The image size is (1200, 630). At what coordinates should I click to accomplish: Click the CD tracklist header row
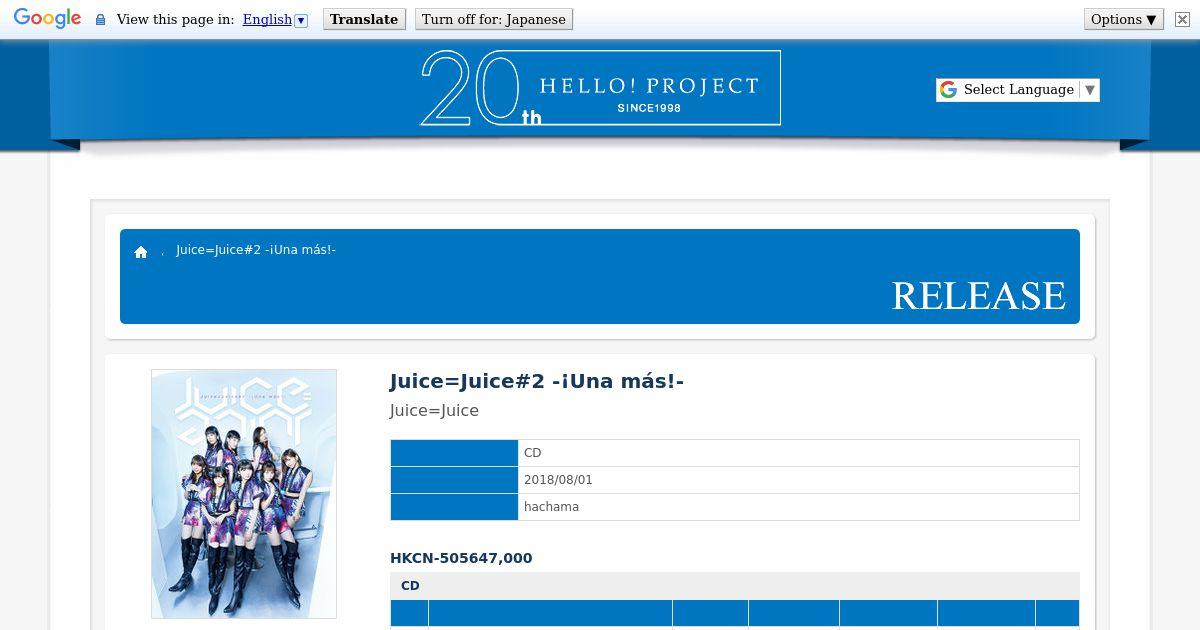point(735,586)
